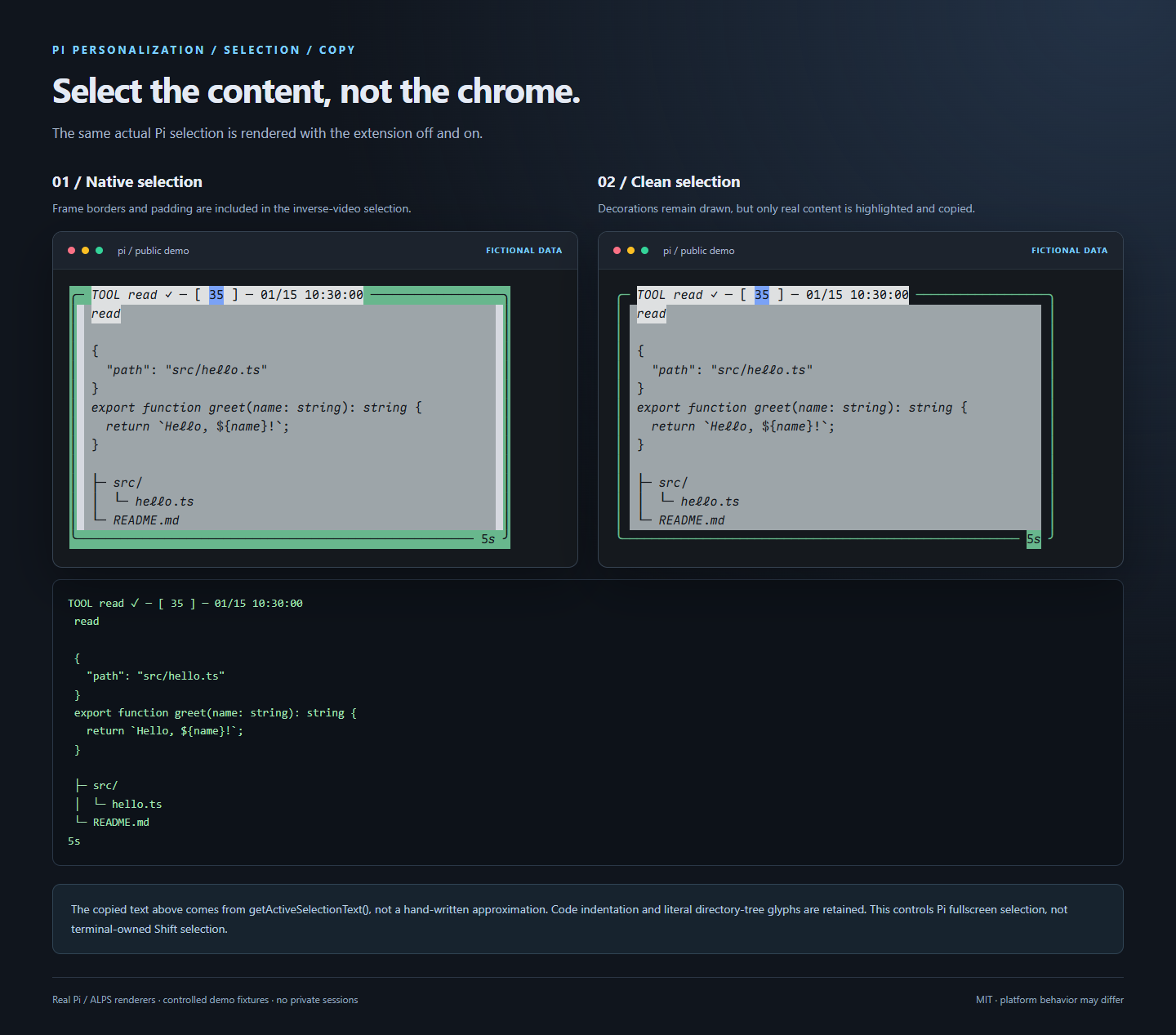Click the "export function greet" line in copied output panel
Screen dimensions: 1176x1035
point(216,713)
